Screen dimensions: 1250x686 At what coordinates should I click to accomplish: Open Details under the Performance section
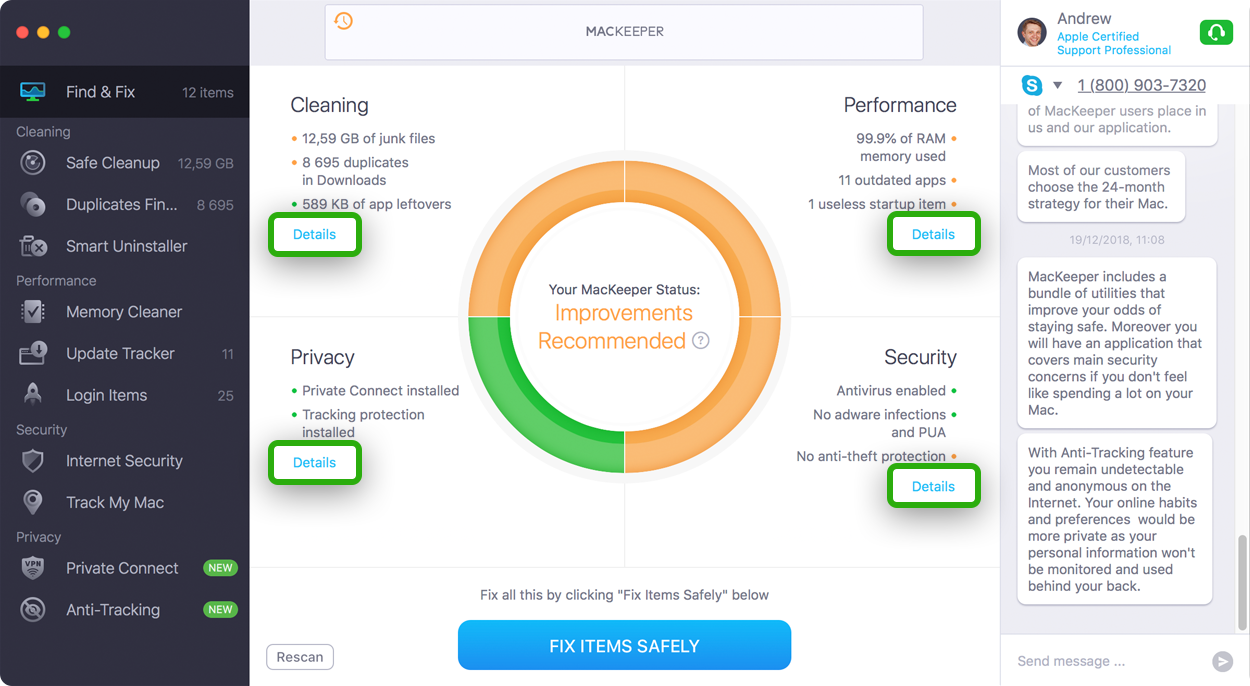pos(933,234)
